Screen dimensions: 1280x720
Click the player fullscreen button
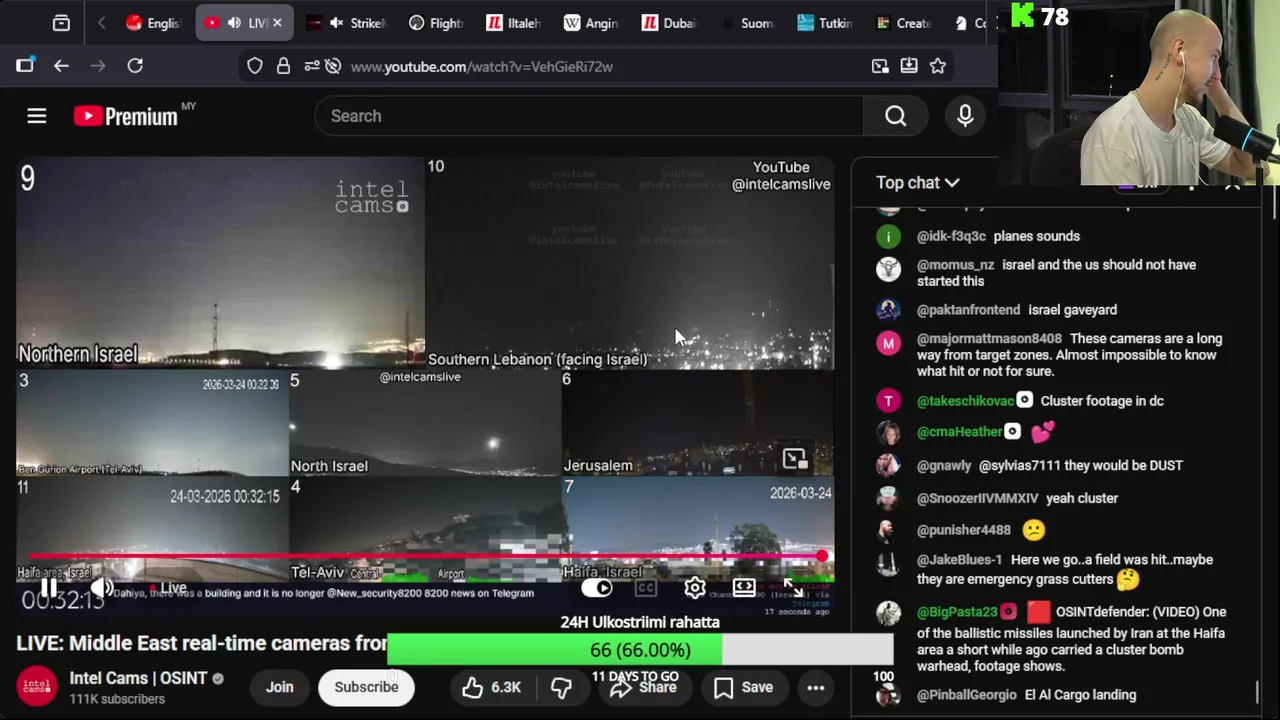pos(793,588)
